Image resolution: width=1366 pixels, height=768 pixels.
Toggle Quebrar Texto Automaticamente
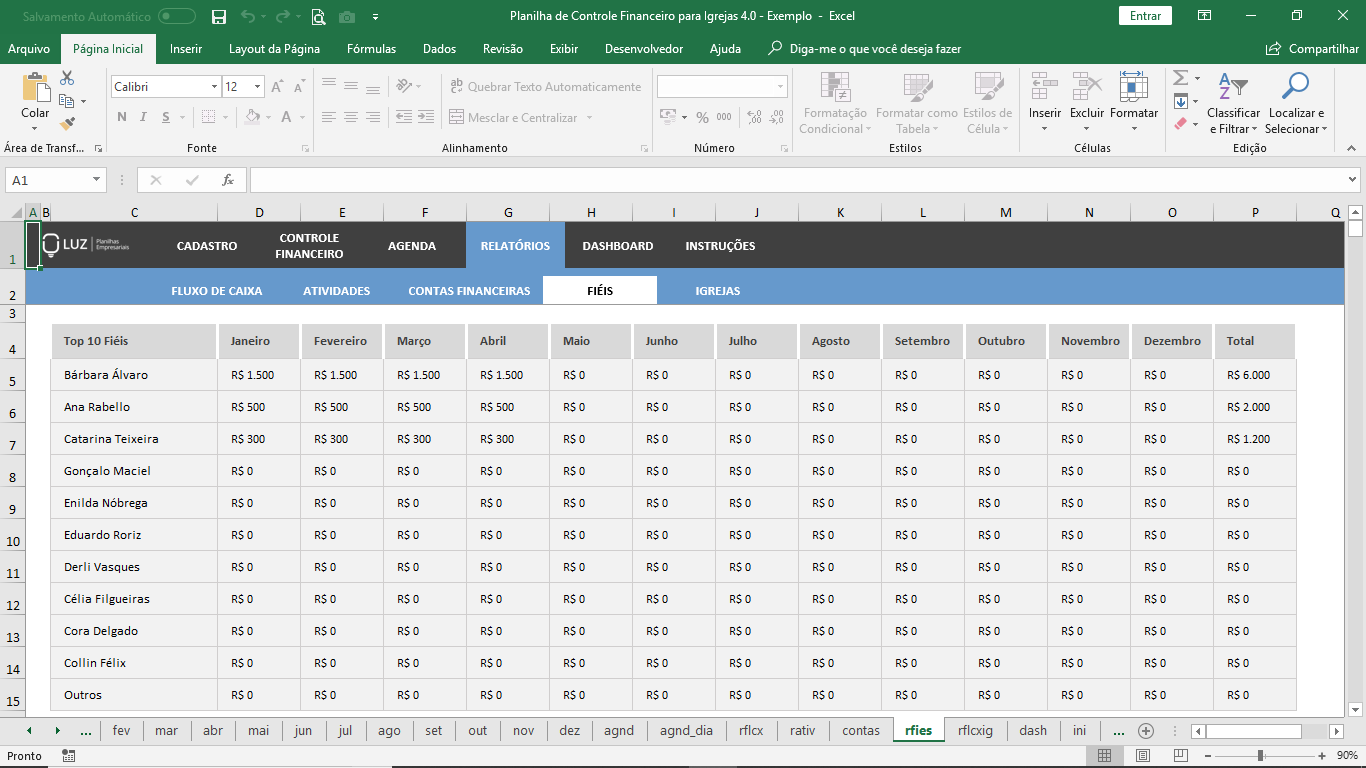click(x=545, y=87)
